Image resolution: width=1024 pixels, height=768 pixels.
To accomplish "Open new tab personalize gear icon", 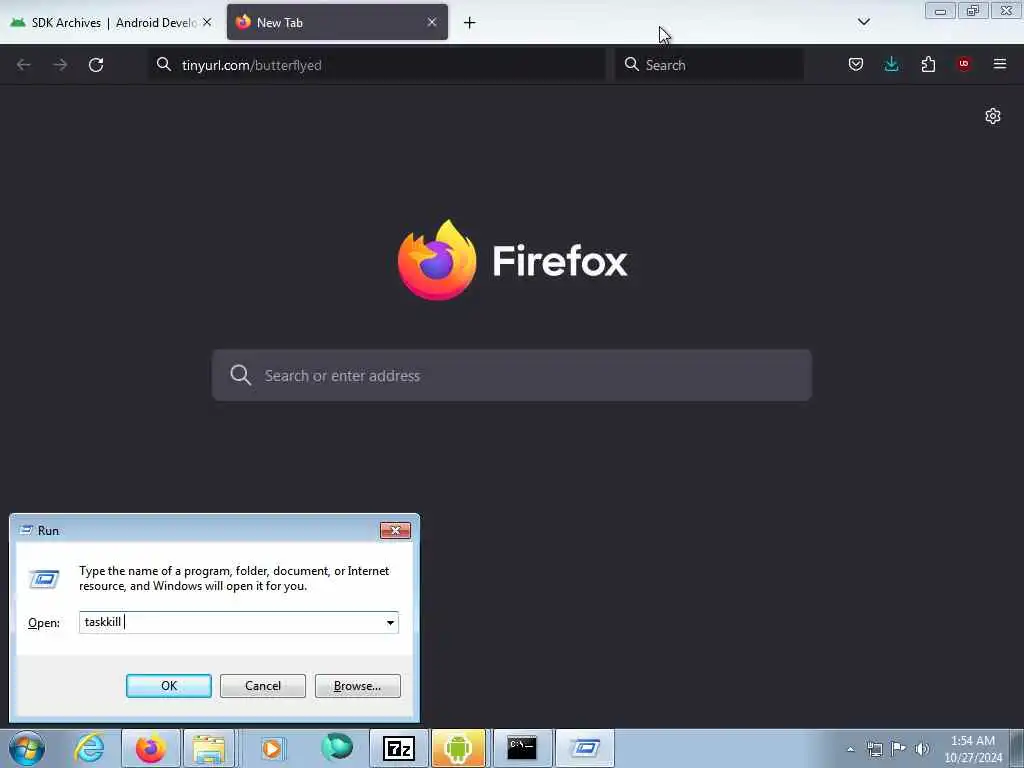I will point(993,116).
